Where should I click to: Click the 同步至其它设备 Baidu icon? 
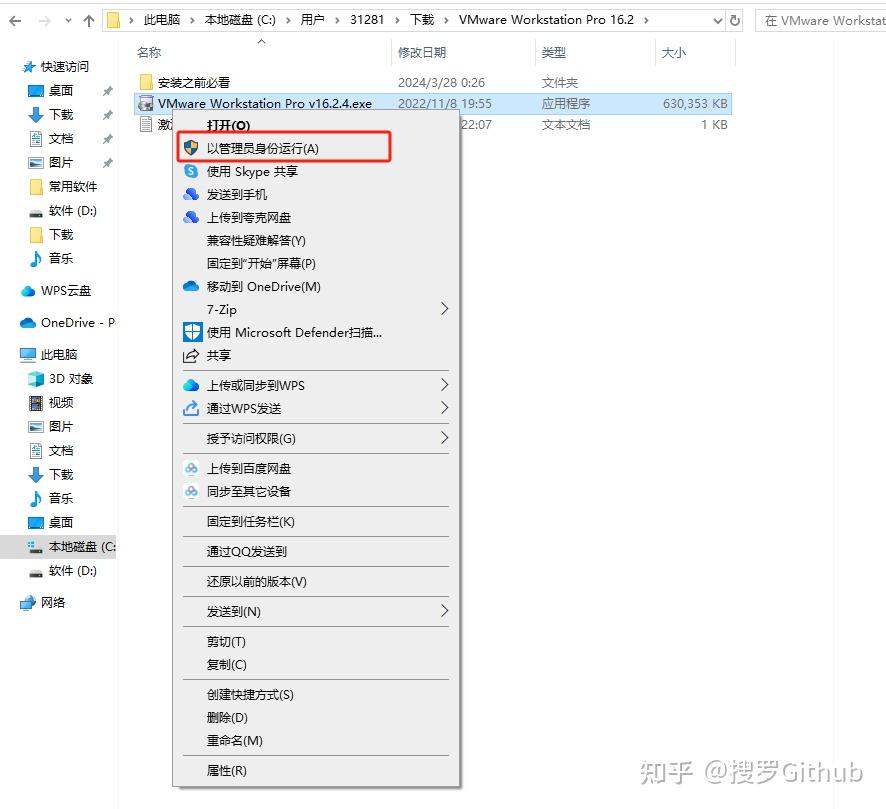tap(191, 492)
